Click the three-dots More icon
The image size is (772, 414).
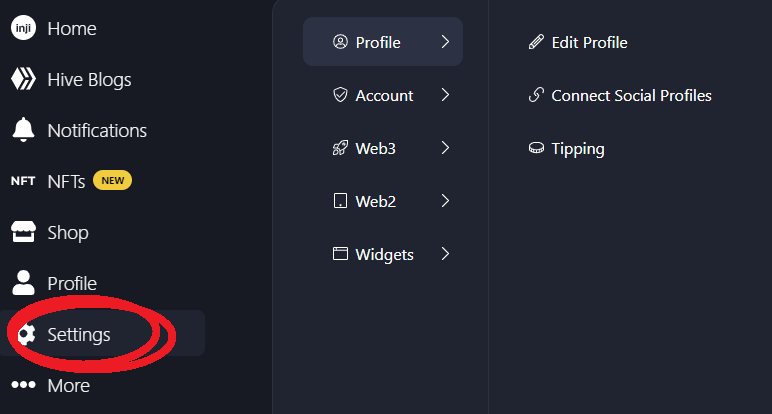[x=23, y=385]
